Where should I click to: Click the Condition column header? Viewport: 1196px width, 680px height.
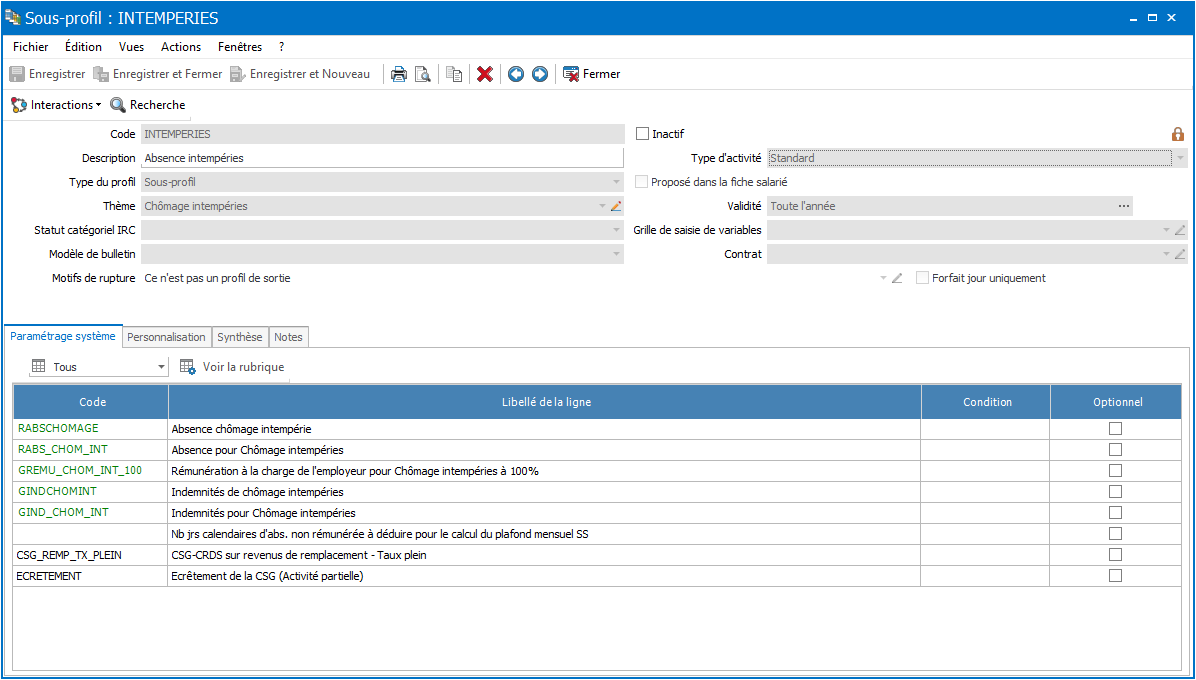986,402
